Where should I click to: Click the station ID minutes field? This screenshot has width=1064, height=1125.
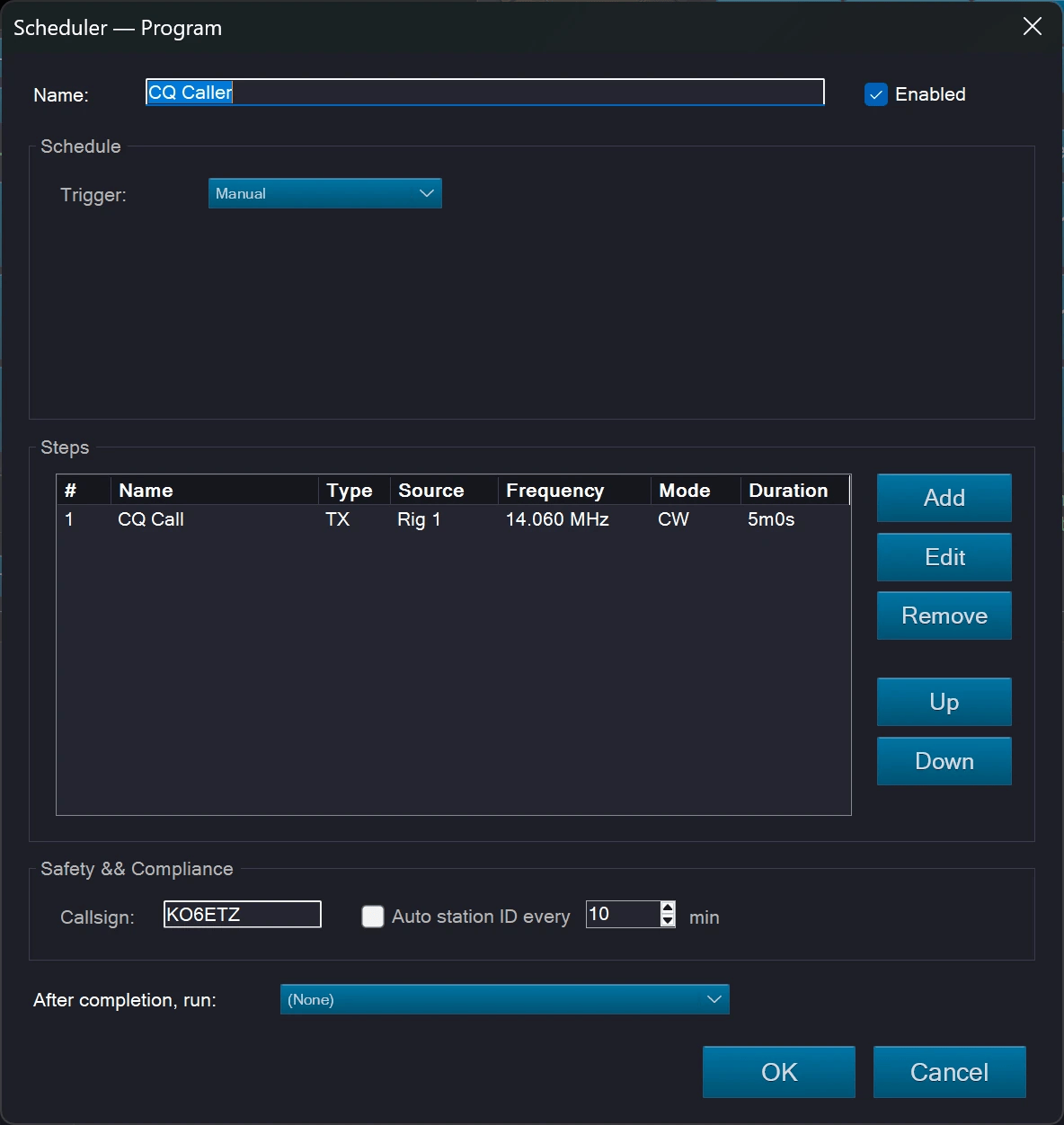623,915
